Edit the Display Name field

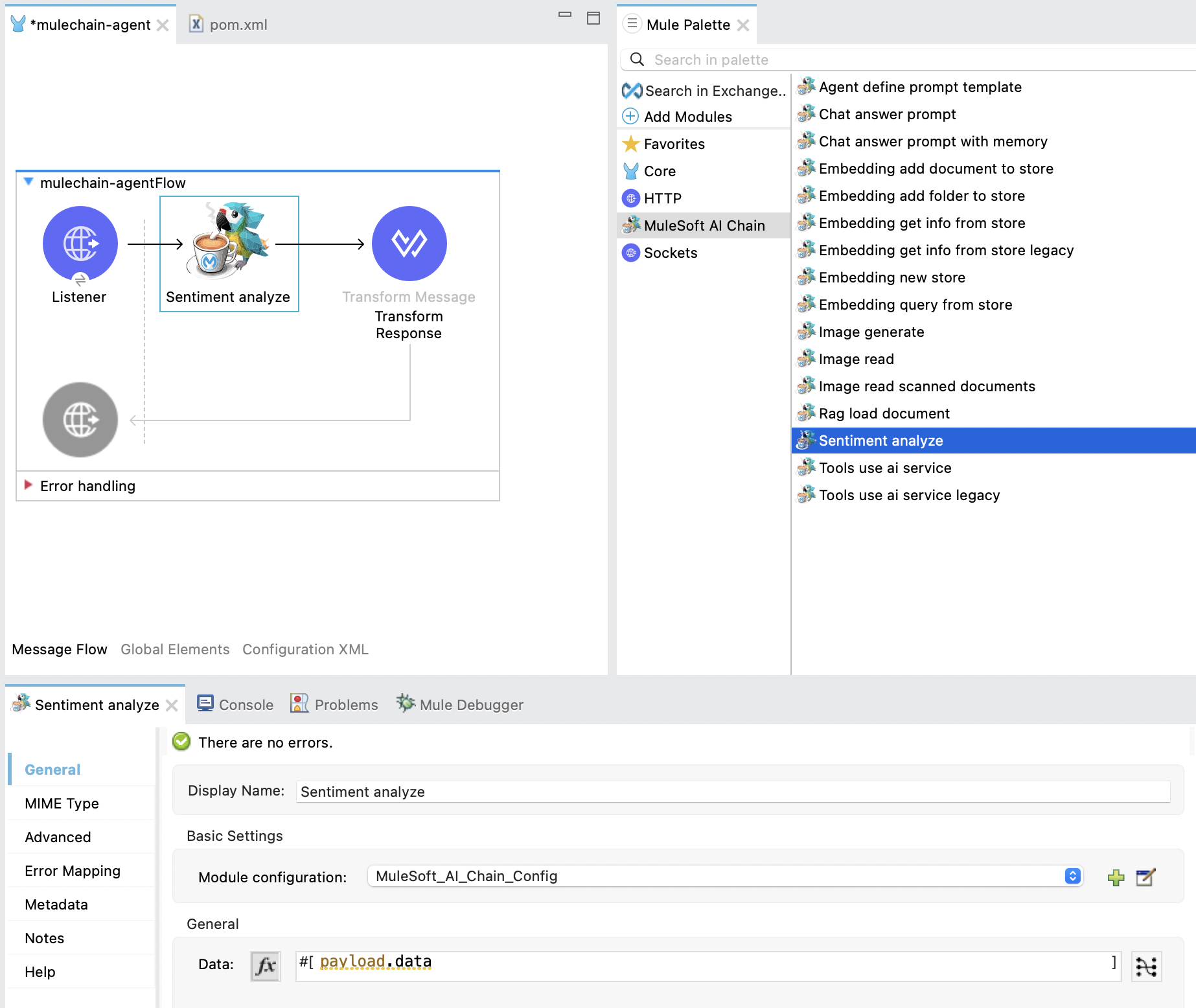click(733, 792)
